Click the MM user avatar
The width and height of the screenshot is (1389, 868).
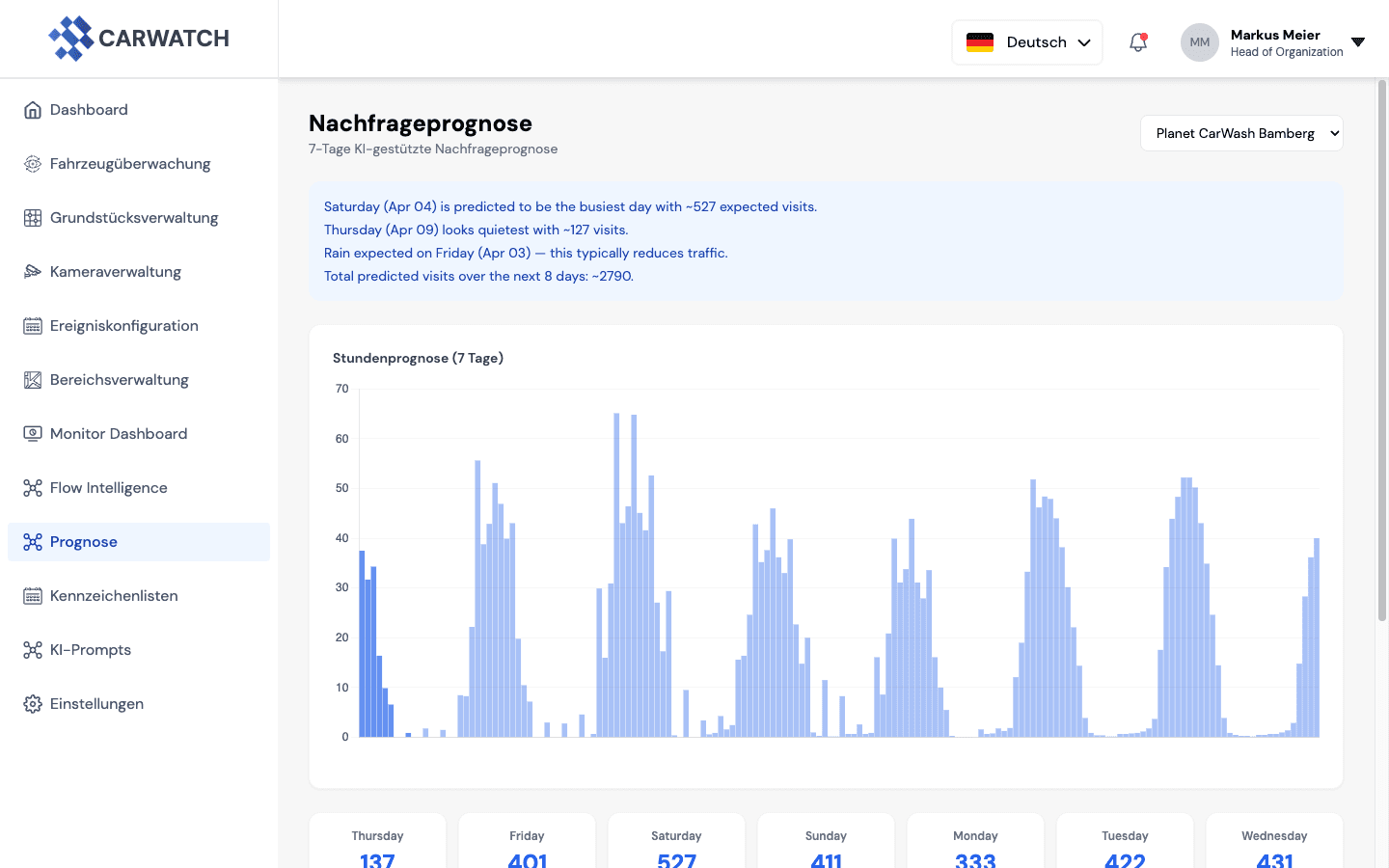(1199, 42)
